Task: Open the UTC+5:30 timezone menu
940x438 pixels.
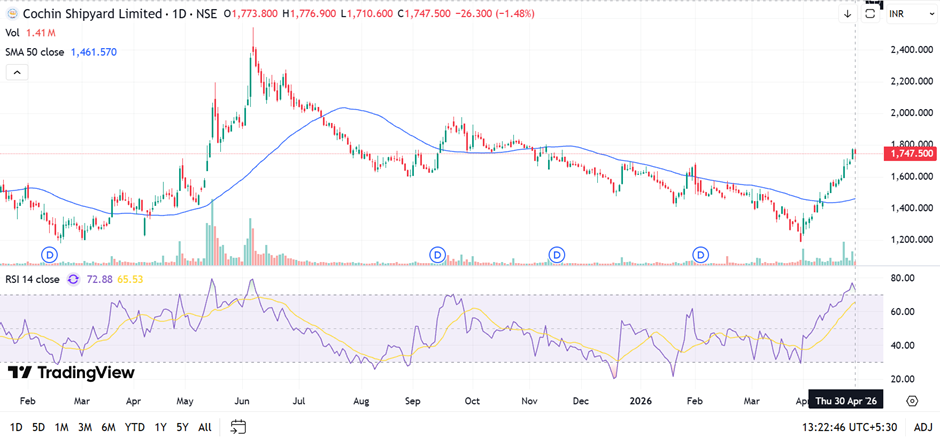Action: (x=838, y=427)
